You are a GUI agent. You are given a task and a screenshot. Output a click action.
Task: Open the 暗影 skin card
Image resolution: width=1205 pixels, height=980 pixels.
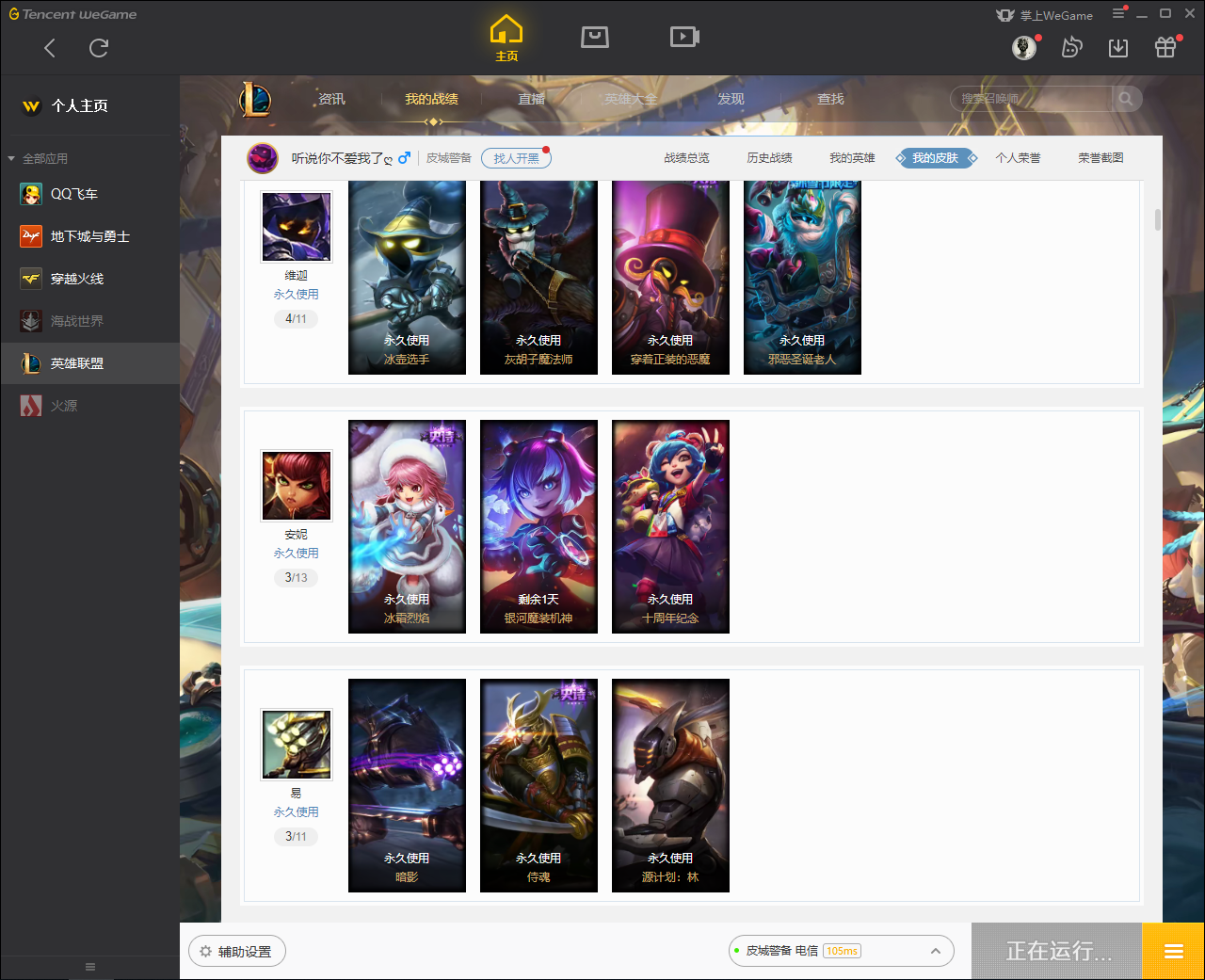(407, 785)
